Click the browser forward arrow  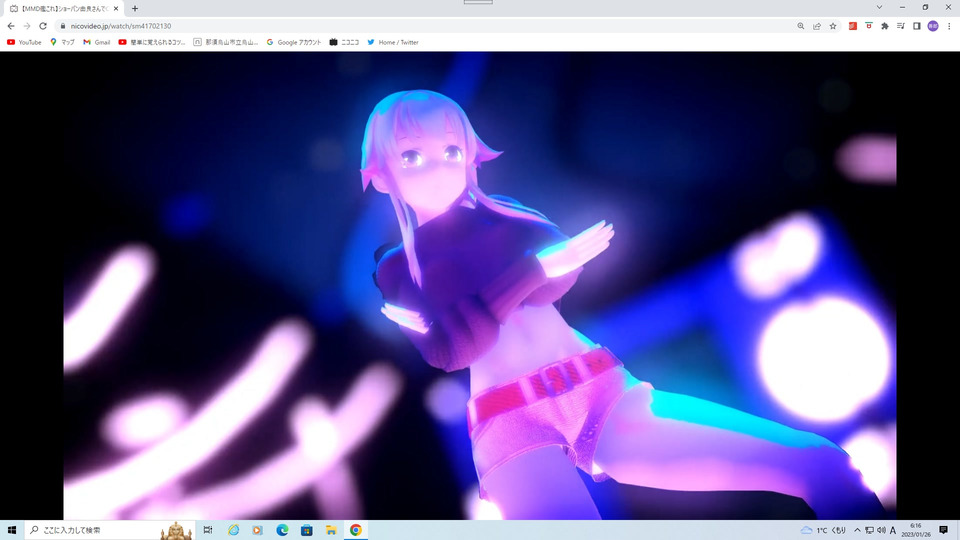coord(27,26)
